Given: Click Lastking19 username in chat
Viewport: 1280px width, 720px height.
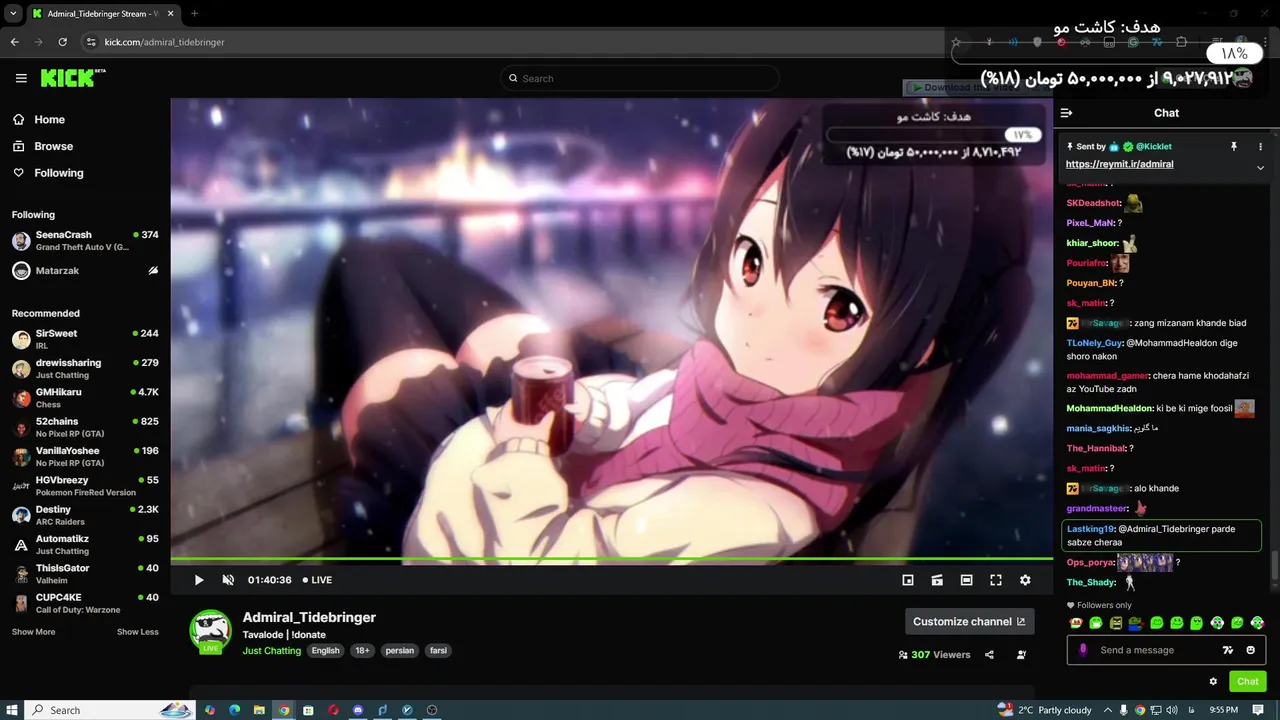Looking at the screenshot, I should (x=1090, y=529).
